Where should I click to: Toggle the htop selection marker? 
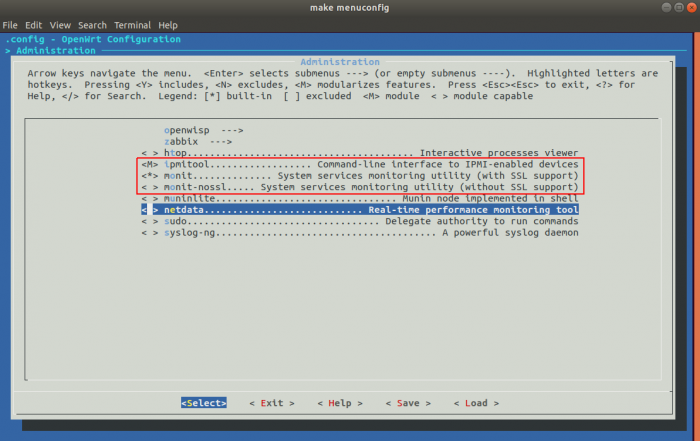(x=149, y=152)
